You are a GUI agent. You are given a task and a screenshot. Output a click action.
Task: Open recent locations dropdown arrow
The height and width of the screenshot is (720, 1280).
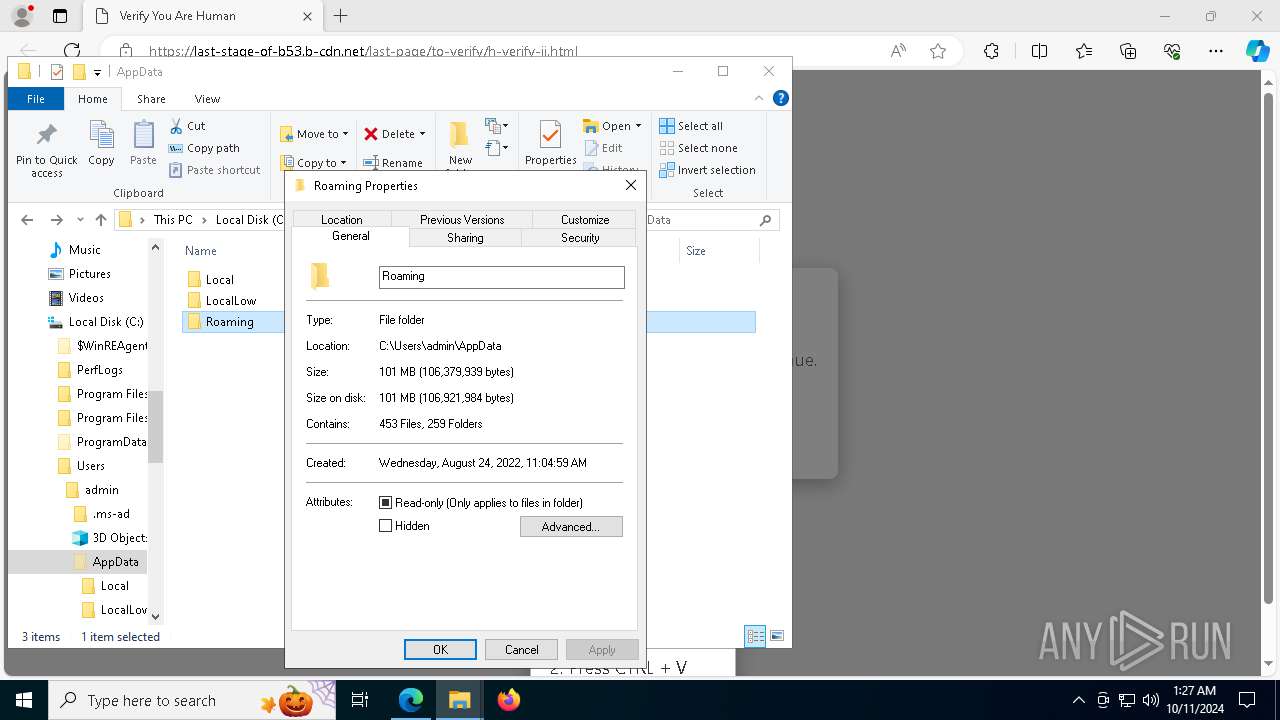pos(80,220)
